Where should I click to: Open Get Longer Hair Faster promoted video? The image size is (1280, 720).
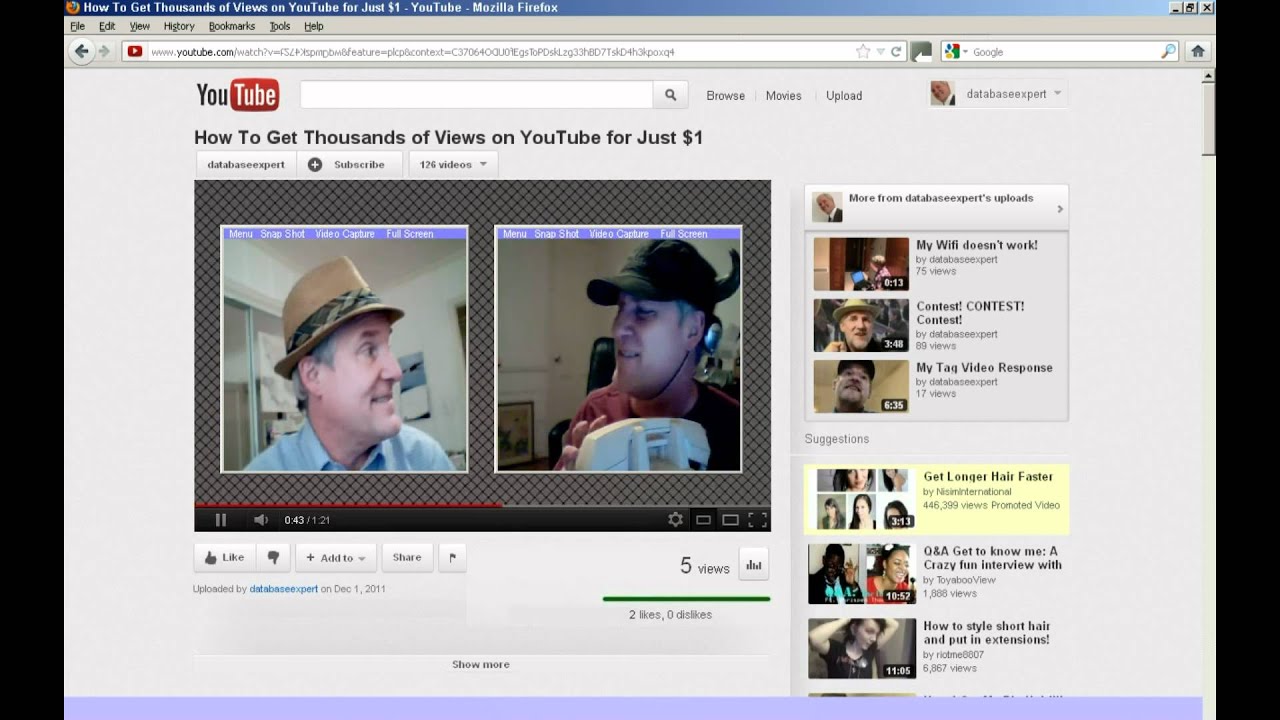[988, 477]
